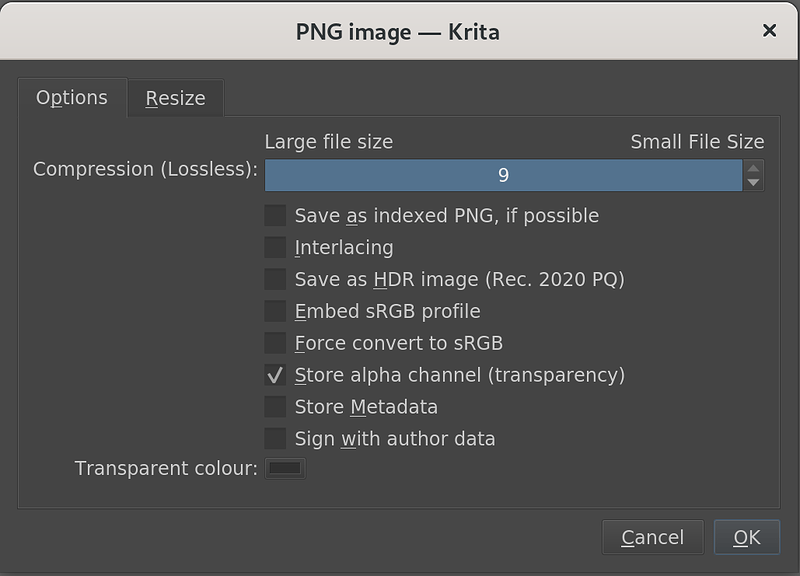Screen dimensions: 800x576
Task: Confirm the PNG export with OK
Action: tap(747, 537)
